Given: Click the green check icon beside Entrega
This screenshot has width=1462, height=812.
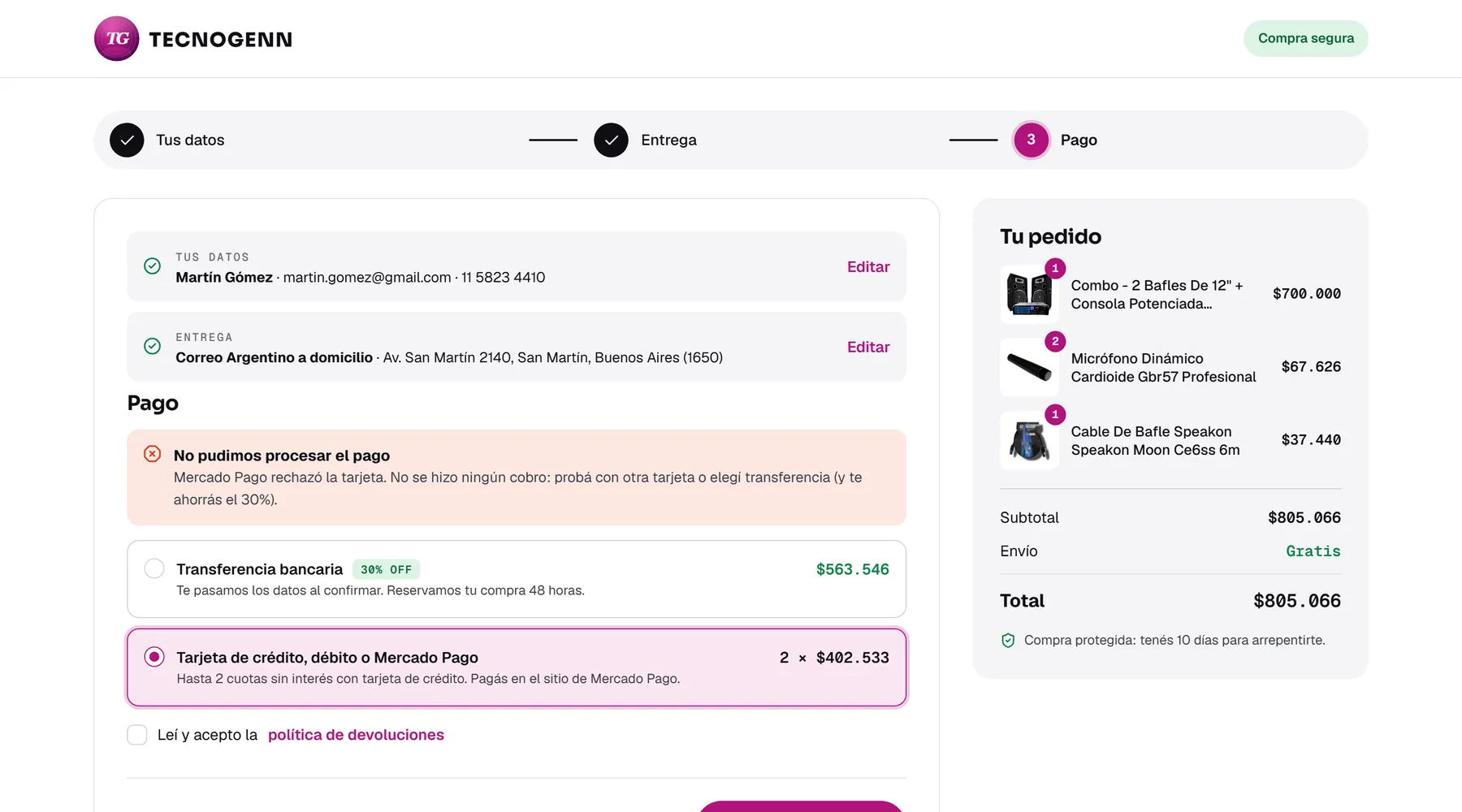Looking at the screenshot, I should coord(152,346).
